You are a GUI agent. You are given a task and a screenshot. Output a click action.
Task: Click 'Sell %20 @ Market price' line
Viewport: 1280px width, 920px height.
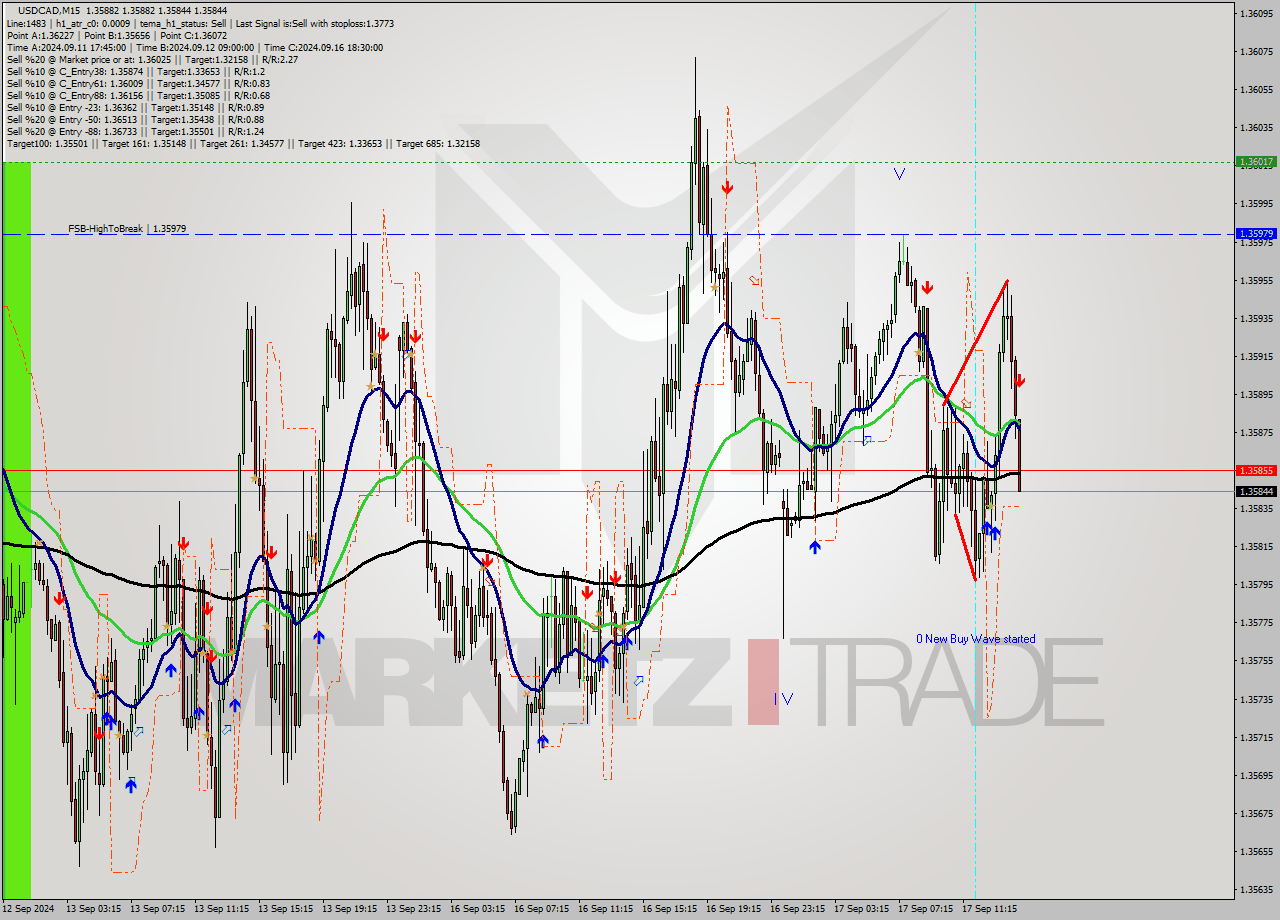click(x=152, y=59)
